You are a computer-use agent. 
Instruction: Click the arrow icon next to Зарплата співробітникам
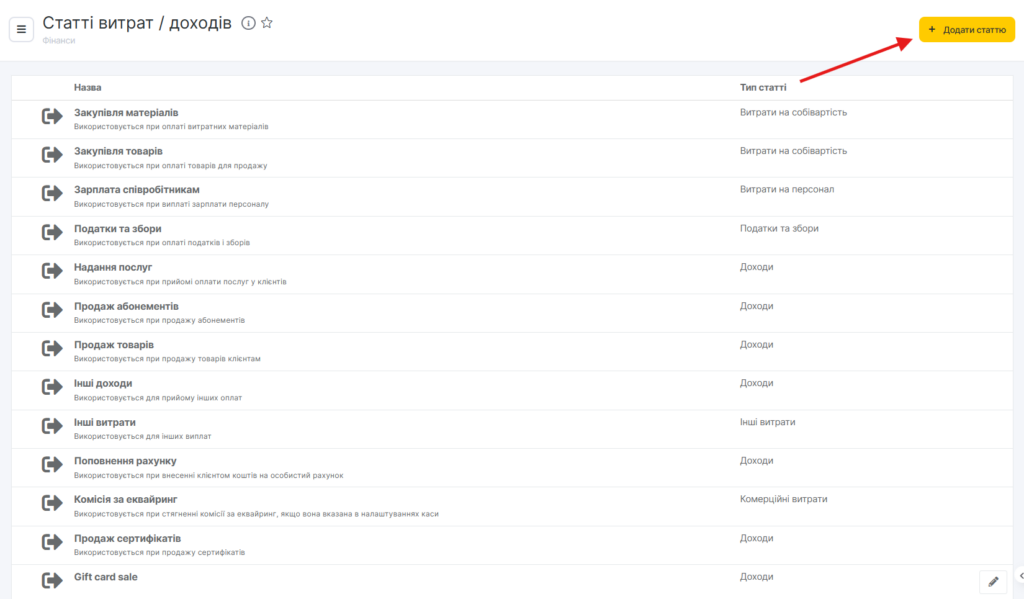52,194
